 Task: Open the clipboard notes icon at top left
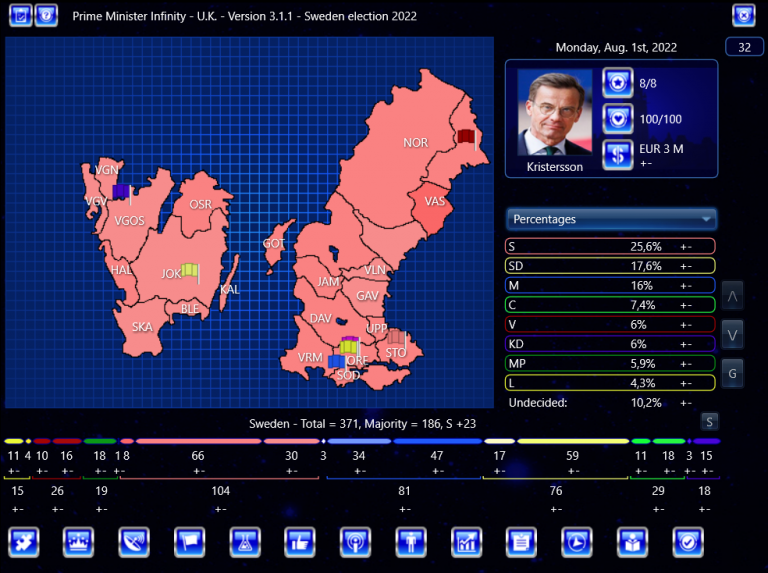tap(19, 16)
